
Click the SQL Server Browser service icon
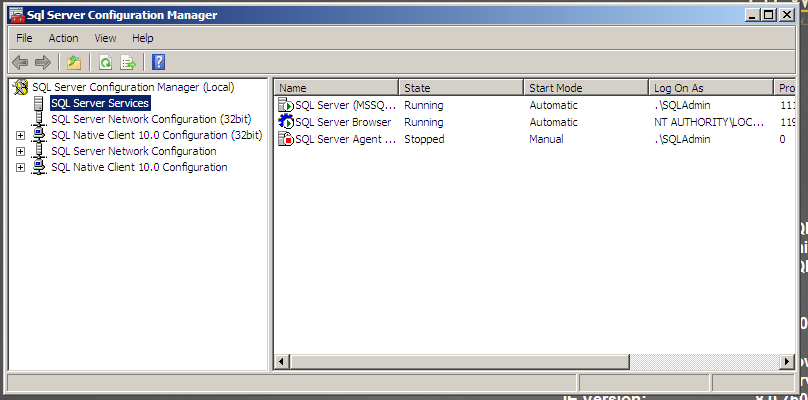(x=286, y=122)
